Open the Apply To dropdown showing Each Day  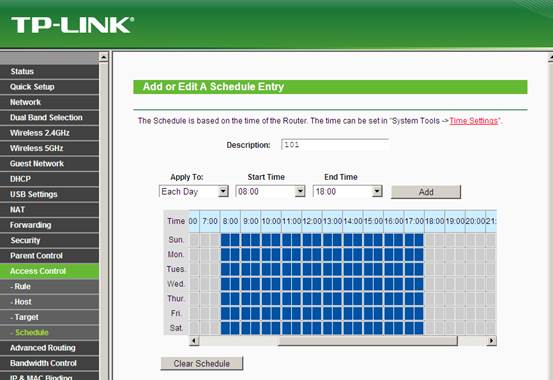click(193, 192)
